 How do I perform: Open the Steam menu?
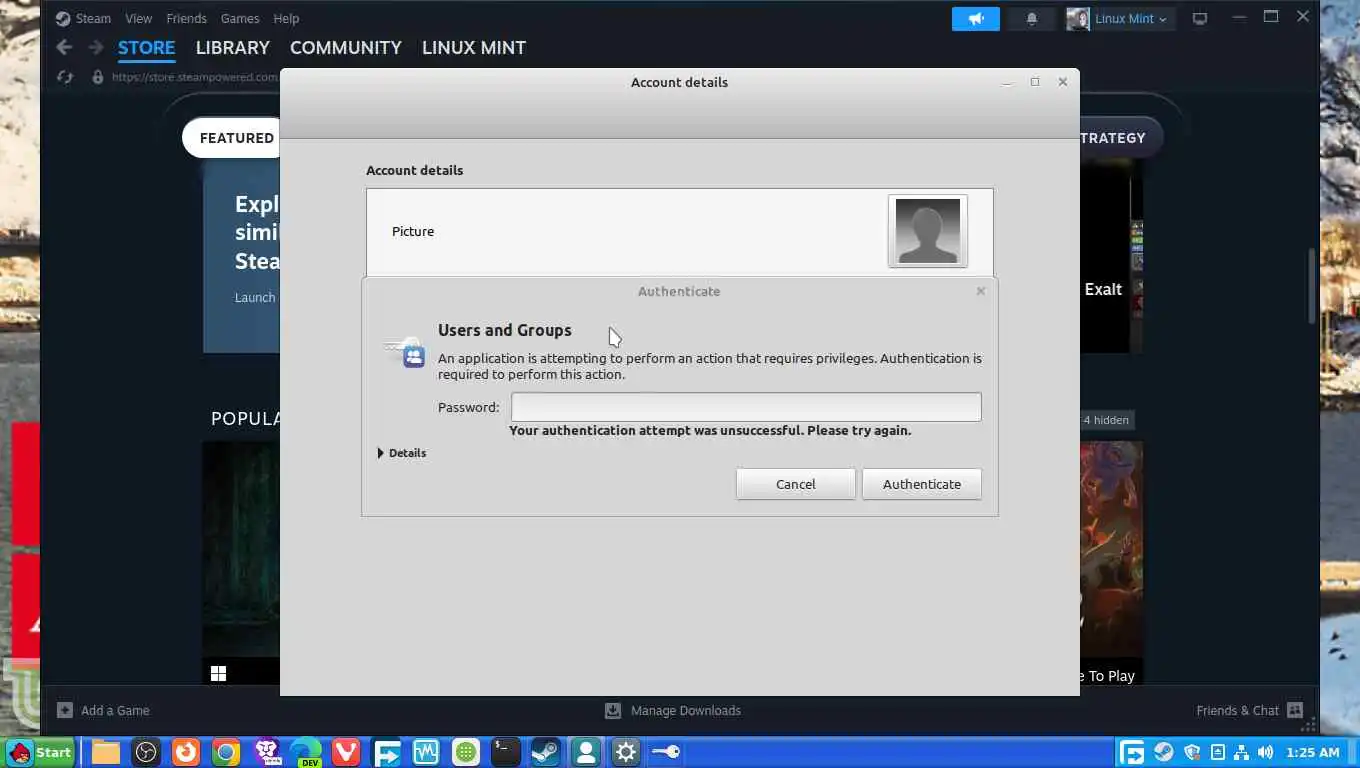(93, 19)
